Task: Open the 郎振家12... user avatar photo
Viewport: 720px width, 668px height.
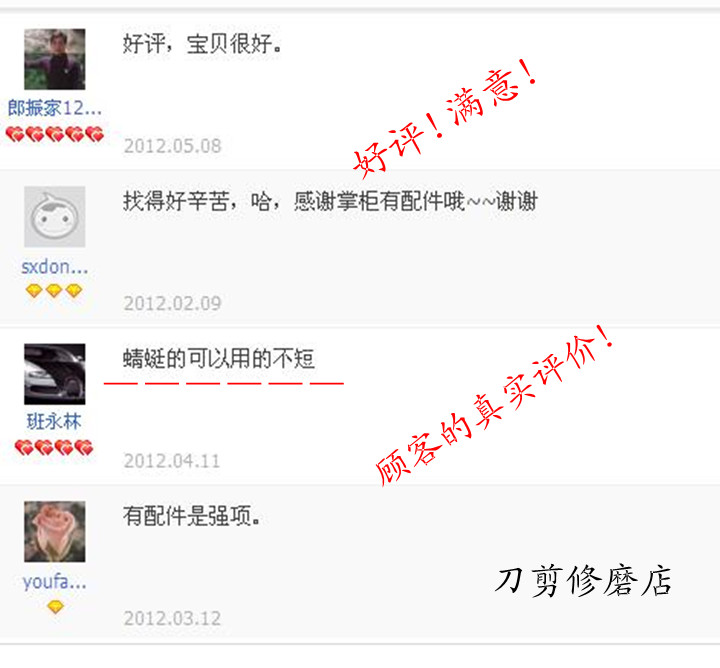Action: (55, 59)
